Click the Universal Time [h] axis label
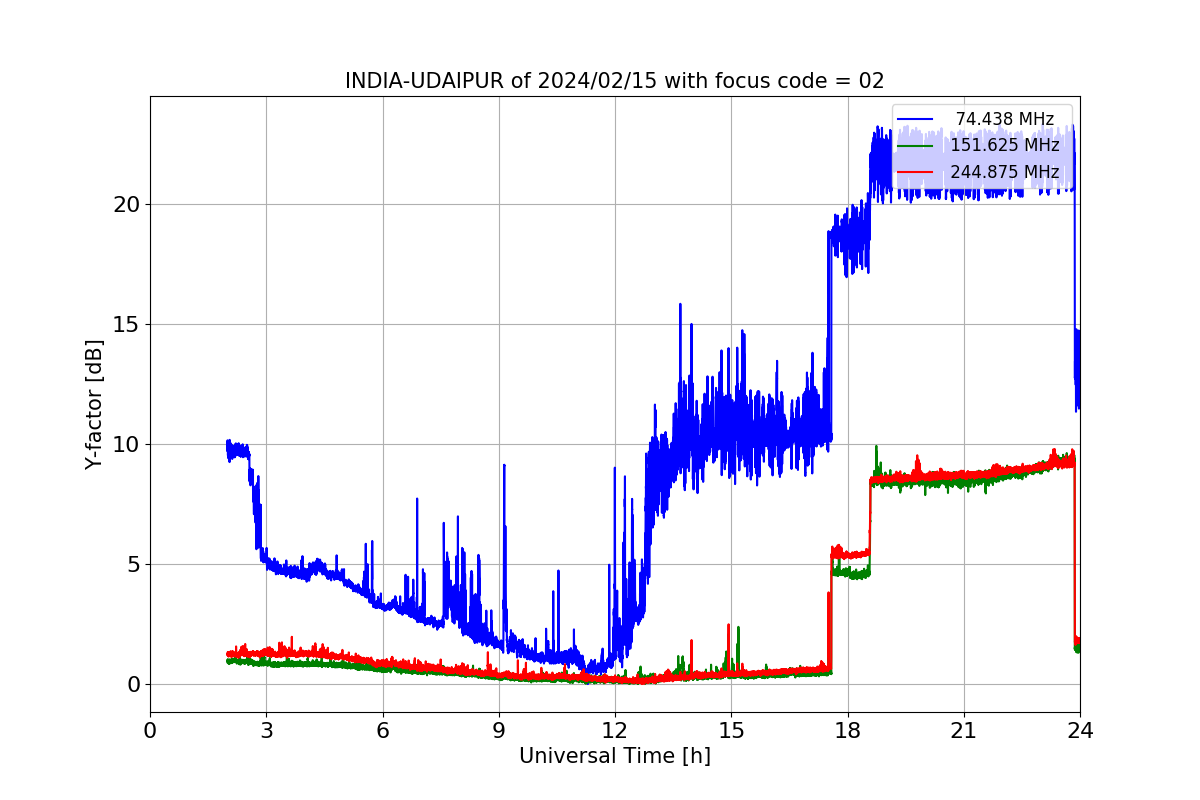Viewport: 1200px width, 800px height. point(615,756)
